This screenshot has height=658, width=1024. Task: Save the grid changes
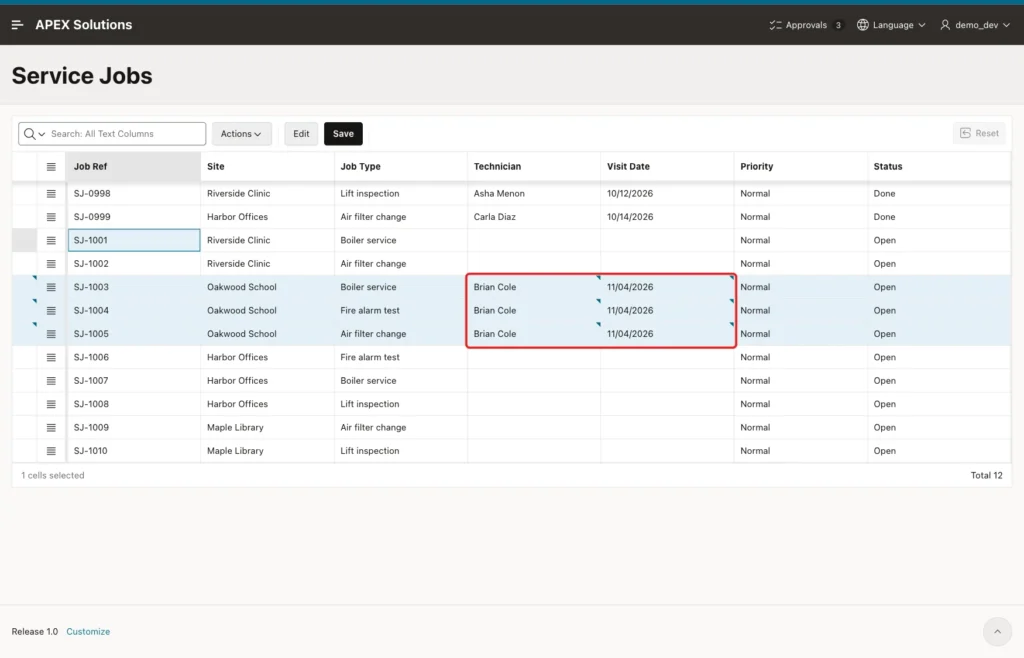(x=344, y=134)
